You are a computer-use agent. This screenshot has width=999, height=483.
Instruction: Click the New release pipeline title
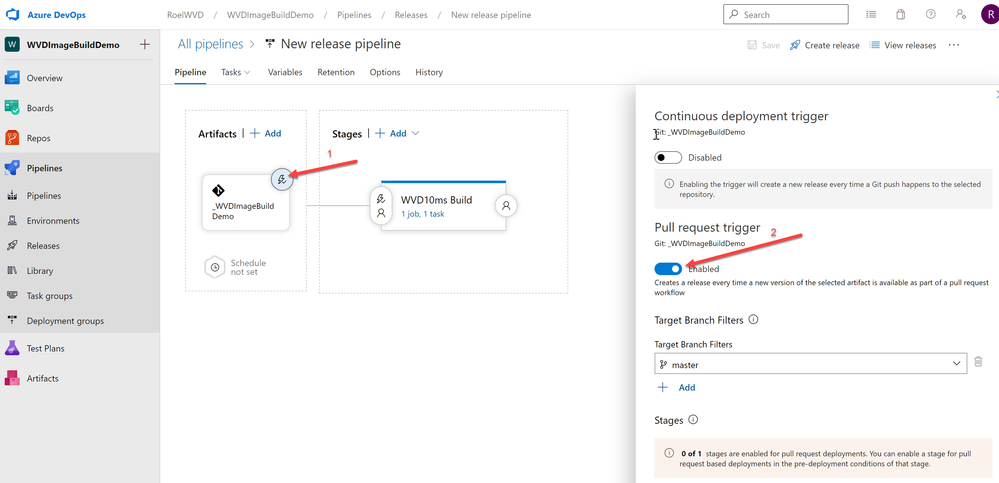pyautogui.click(x=341, y=44)
